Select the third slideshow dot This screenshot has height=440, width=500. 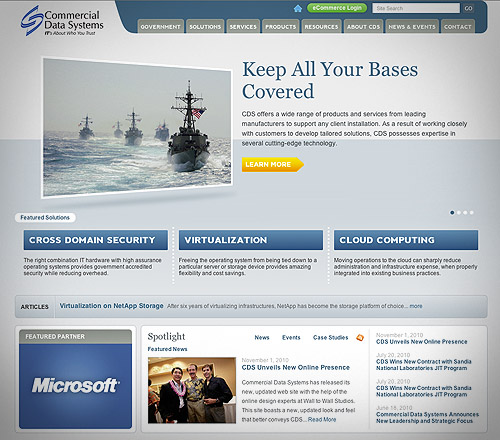(465, 212)
